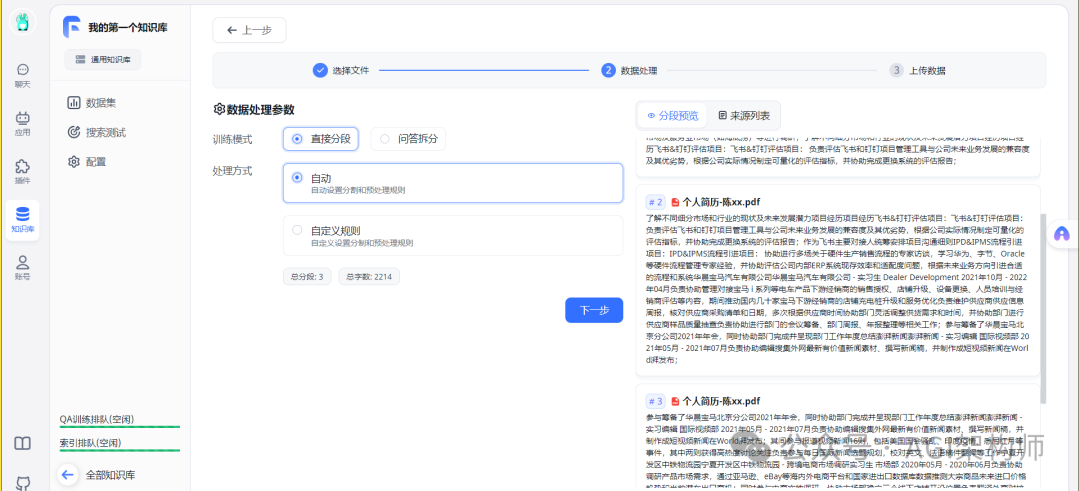Open the 聊天 chat section

(x=23, y=75)
